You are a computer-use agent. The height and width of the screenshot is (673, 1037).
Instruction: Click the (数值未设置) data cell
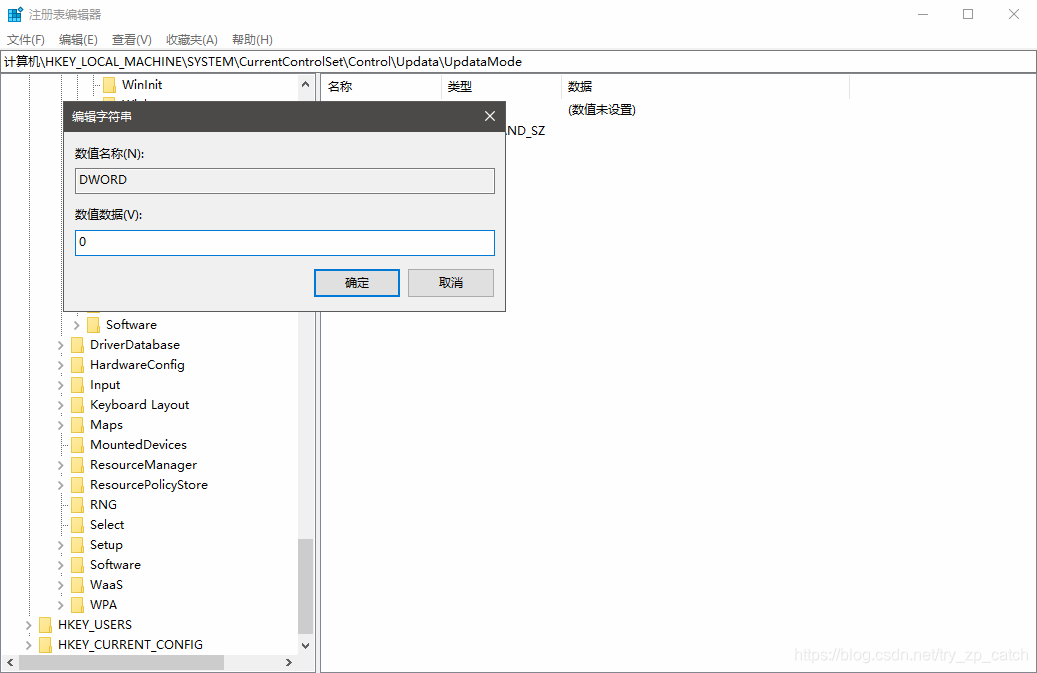(602, 110)
